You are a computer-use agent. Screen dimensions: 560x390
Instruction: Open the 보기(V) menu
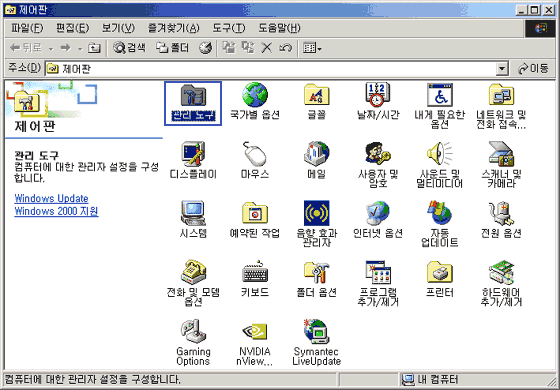pyautogui.click(x=118, y=28)
